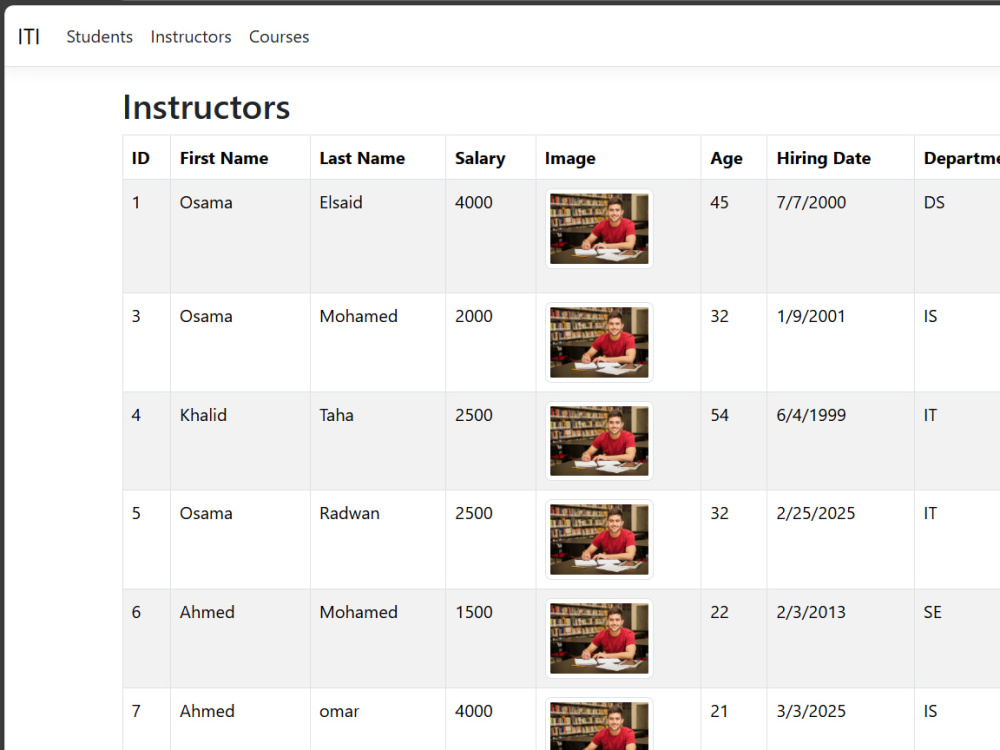
Task: Click the Last Name column header
Action: [x=362, y=158]
